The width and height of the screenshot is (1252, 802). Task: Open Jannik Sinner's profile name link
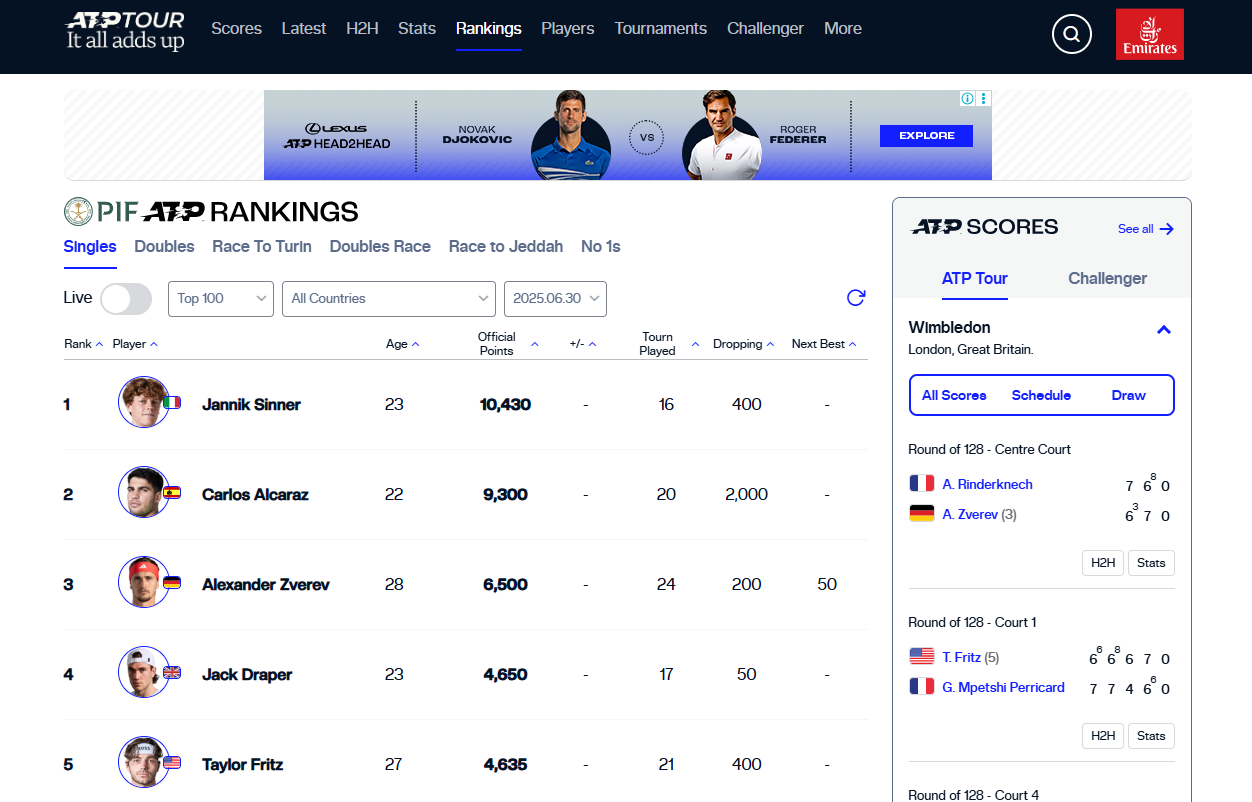[251, 404]
